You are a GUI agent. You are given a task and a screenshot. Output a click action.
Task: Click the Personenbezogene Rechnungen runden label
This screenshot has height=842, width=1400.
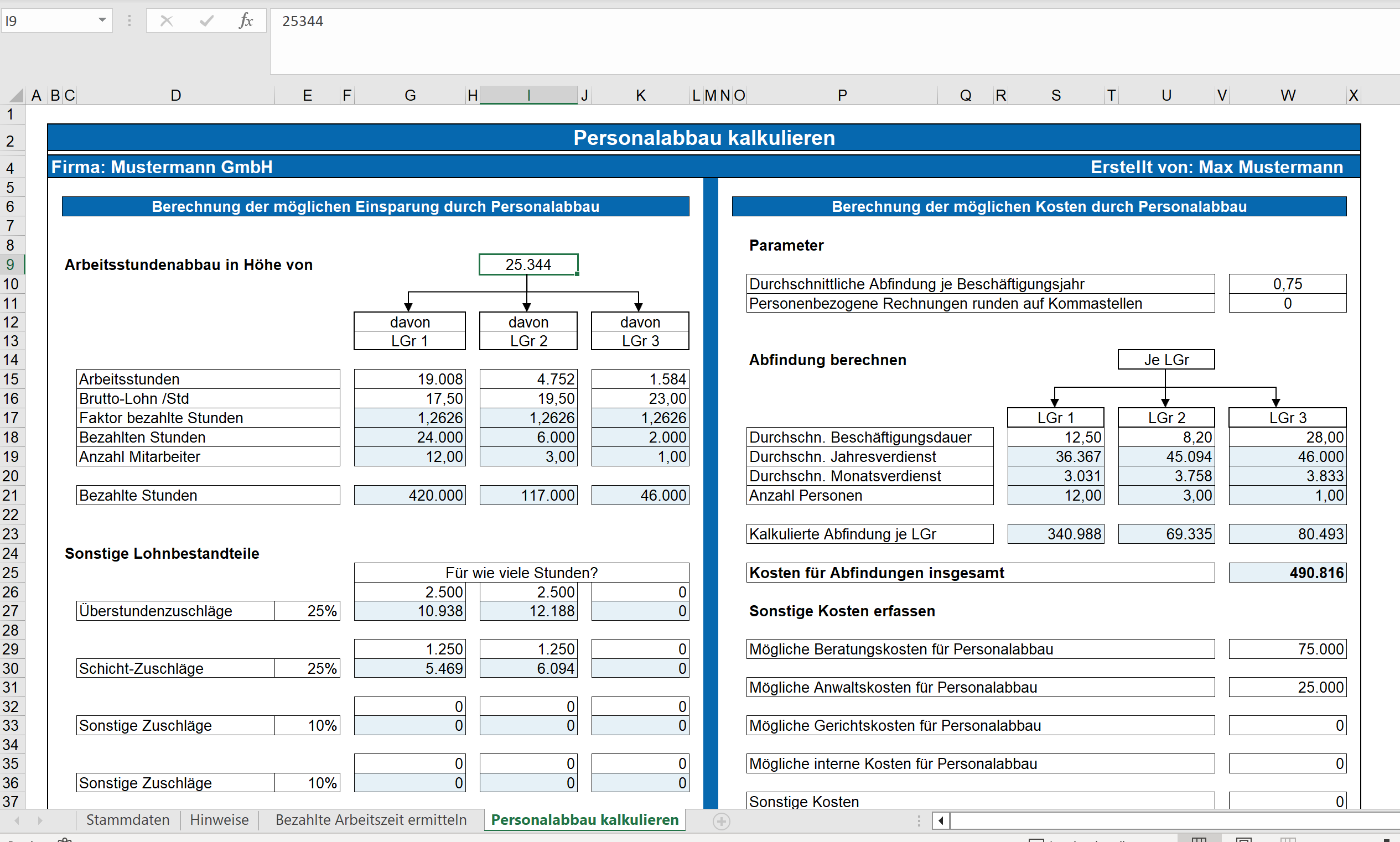coord(980,303)
